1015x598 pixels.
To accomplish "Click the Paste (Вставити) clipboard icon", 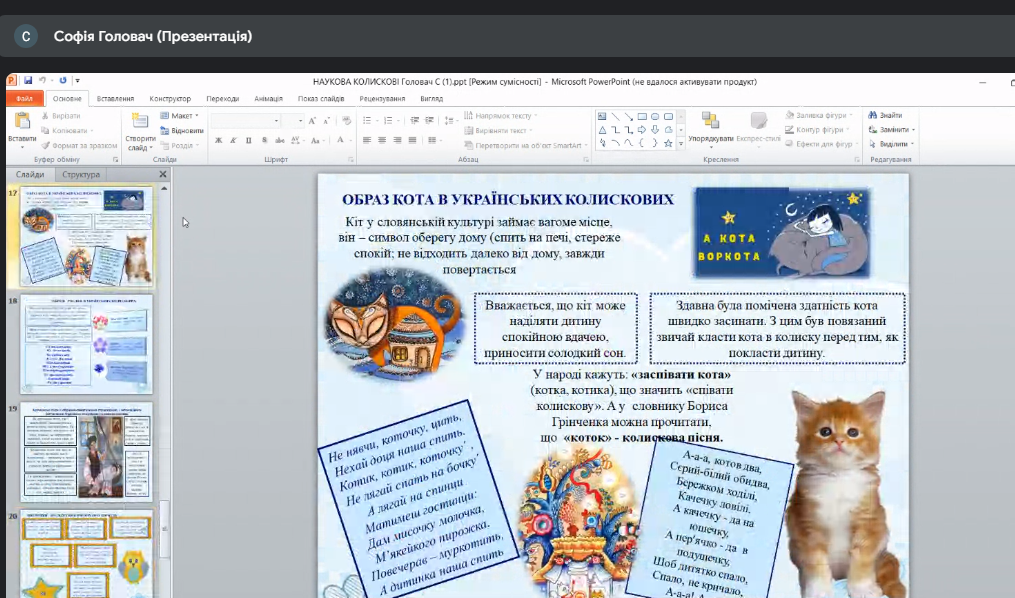I will pos(22,123).
